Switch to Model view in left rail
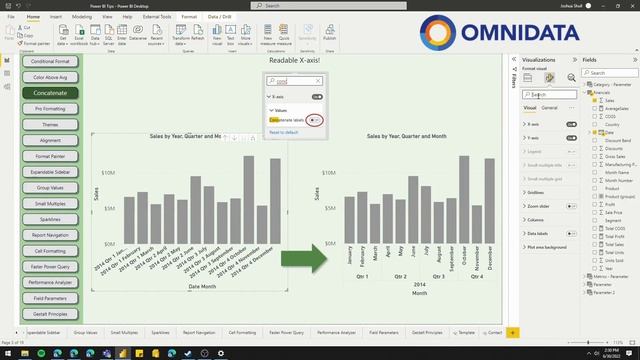Viewport: 640px width, 360px height. coord(7,87)
